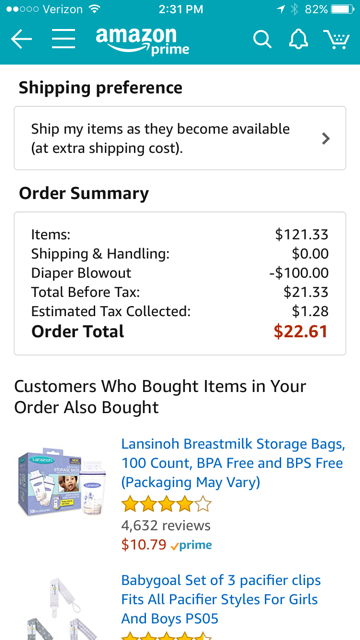Open Babygoal pacifier clips product link

click(221, 600)
